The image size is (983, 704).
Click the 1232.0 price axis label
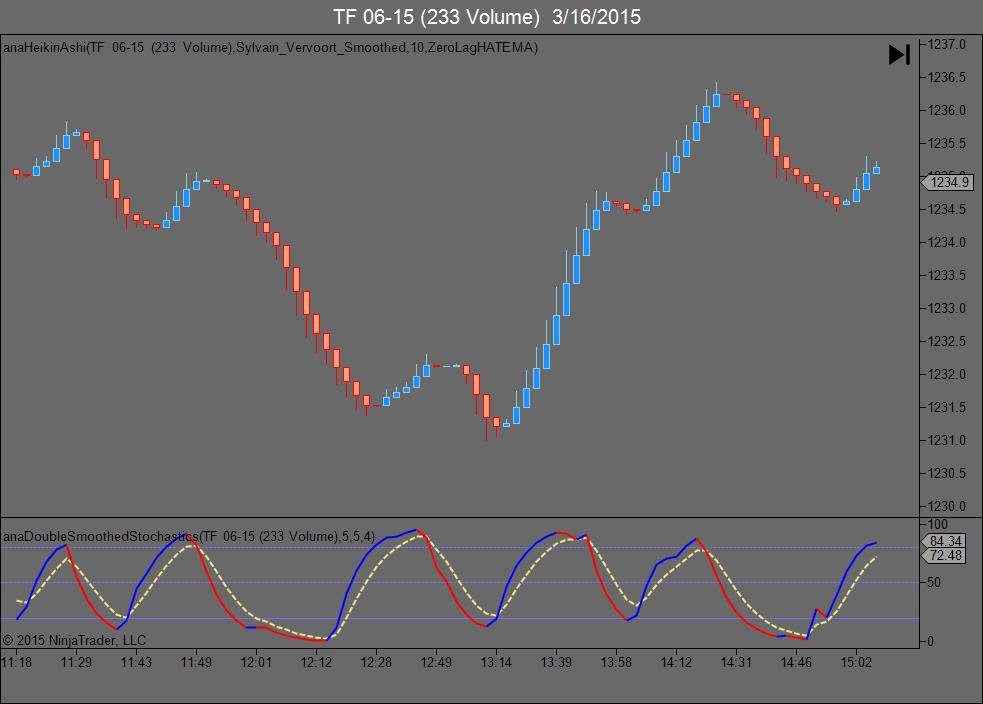pyautogui.click(x=947, y=374)
